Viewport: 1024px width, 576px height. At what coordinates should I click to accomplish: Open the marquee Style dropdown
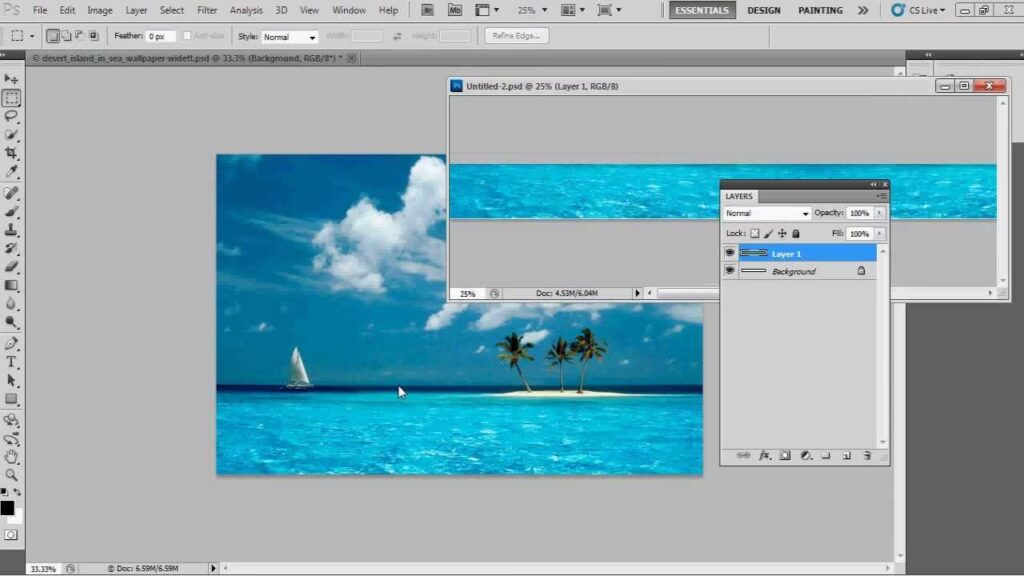[290, 37]
